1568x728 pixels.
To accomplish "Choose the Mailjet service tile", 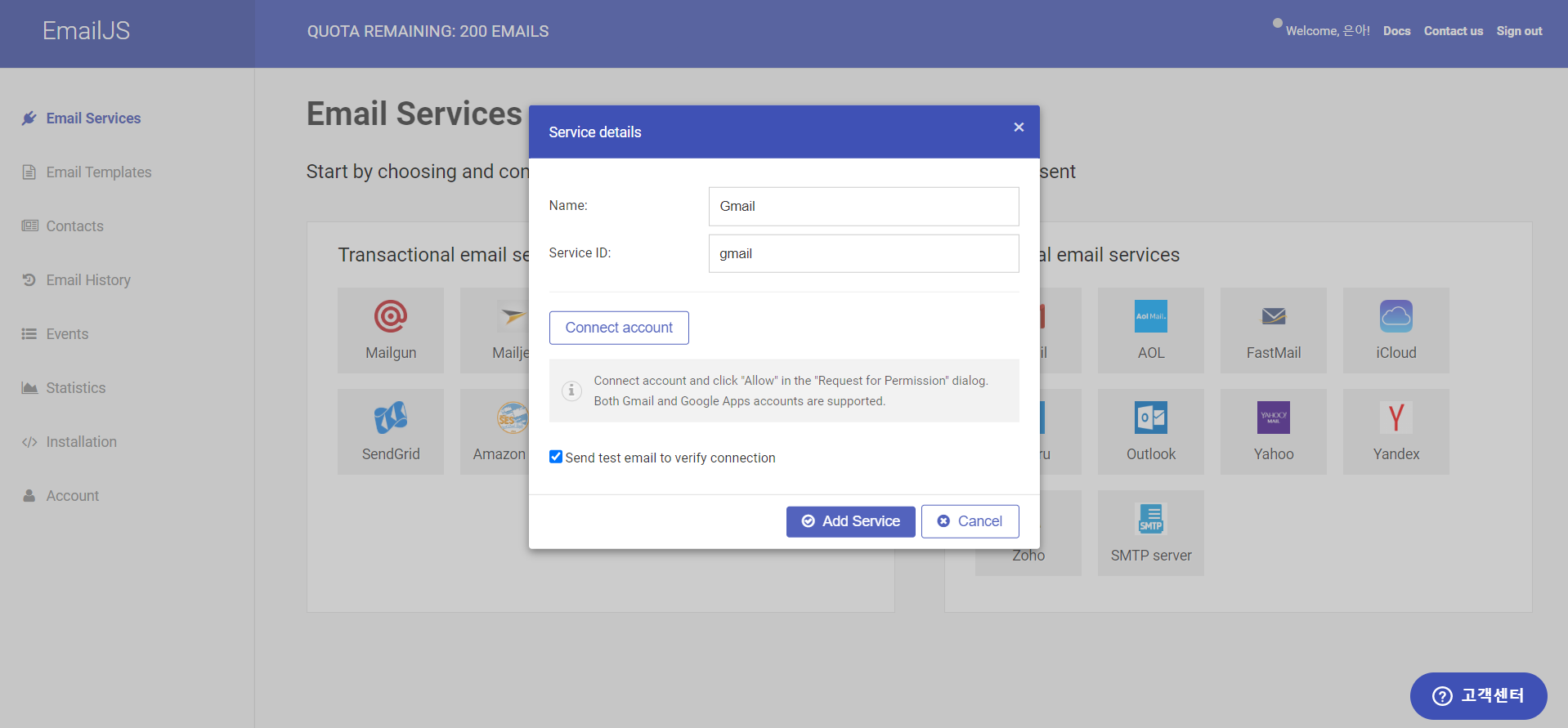I will click(x=495, y=330).
